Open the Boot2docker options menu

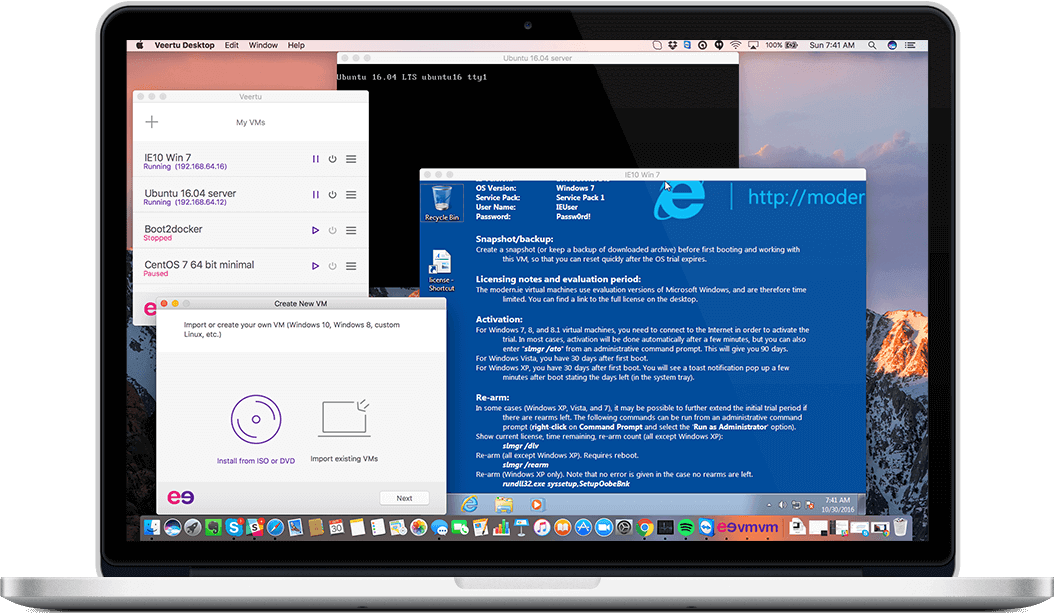(351, 231)
